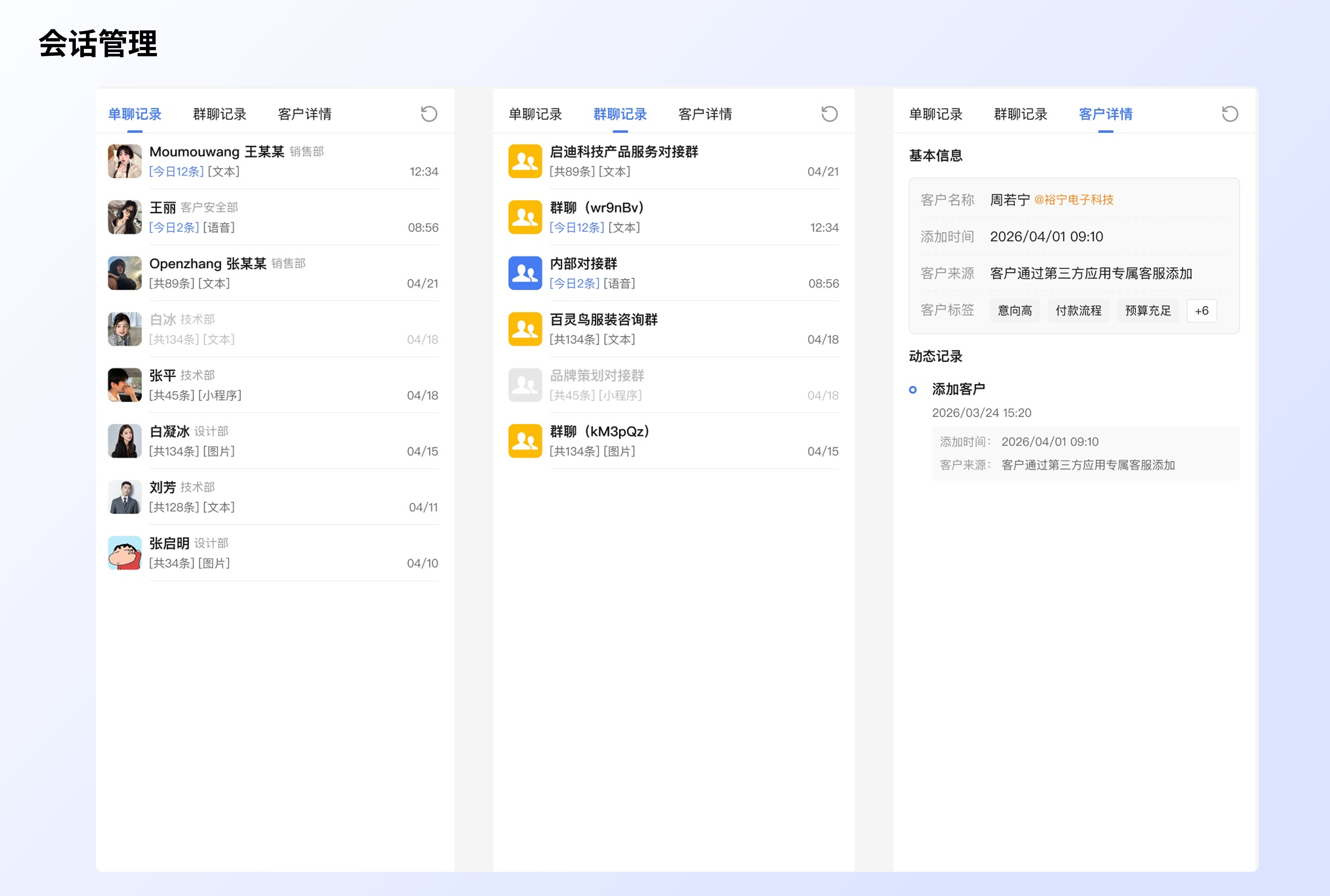
Task: Open 客户详情 tab in left panel
Action: click(305, 114)
